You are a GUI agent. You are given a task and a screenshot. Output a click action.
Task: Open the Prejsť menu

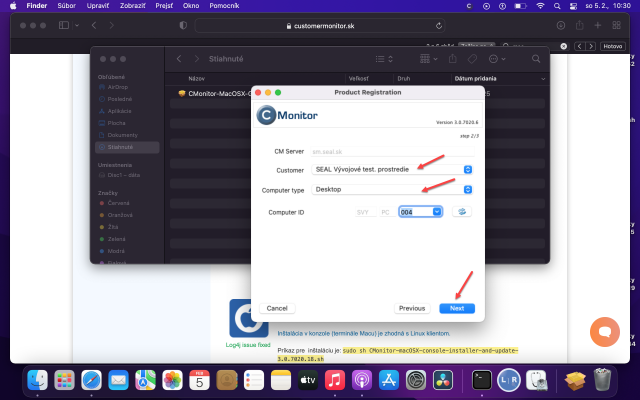pyautogui.click(x=164, y=6)
